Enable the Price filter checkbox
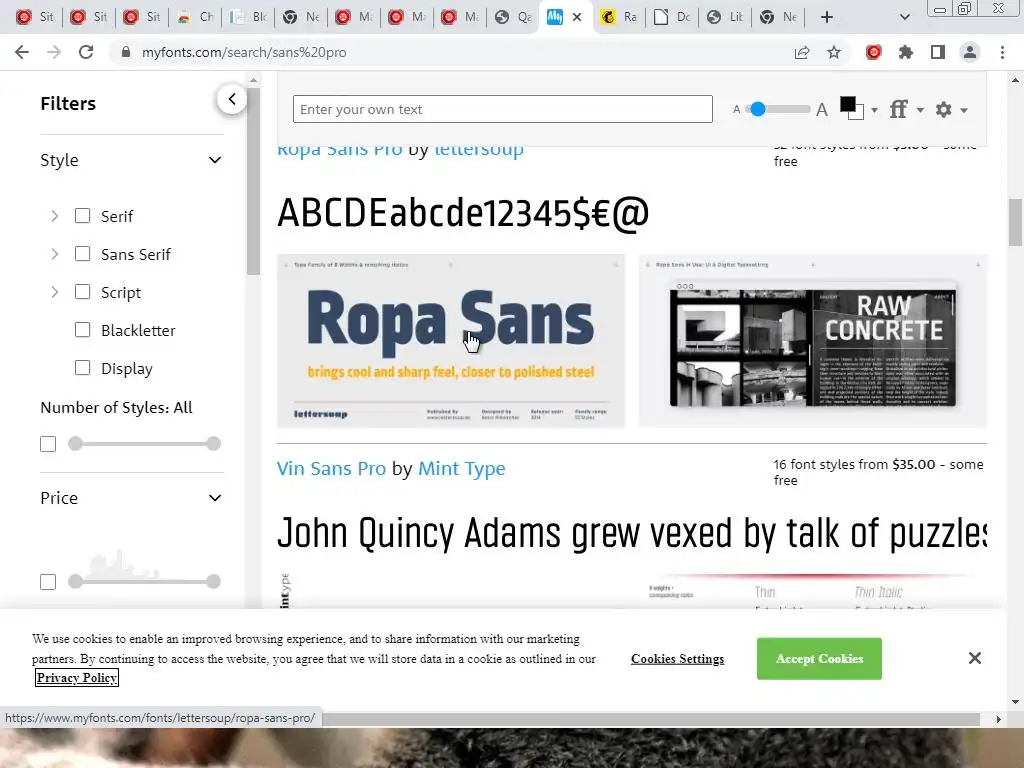1024x768 pixels. click(x=48, y=582)
